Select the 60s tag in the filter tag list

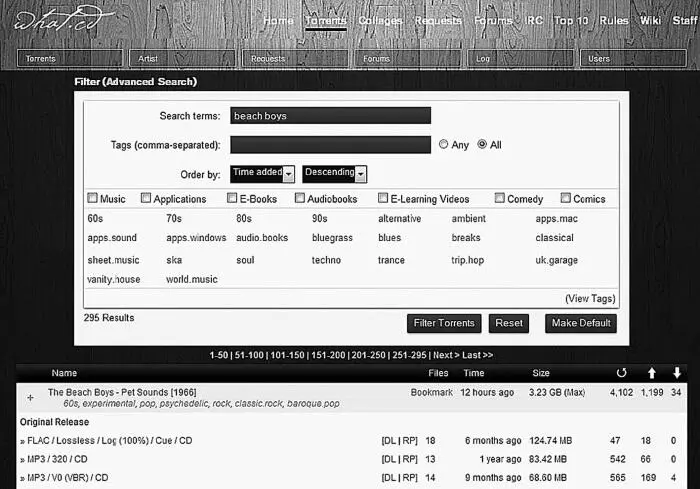pyautogui.click(x=95, y=219)
